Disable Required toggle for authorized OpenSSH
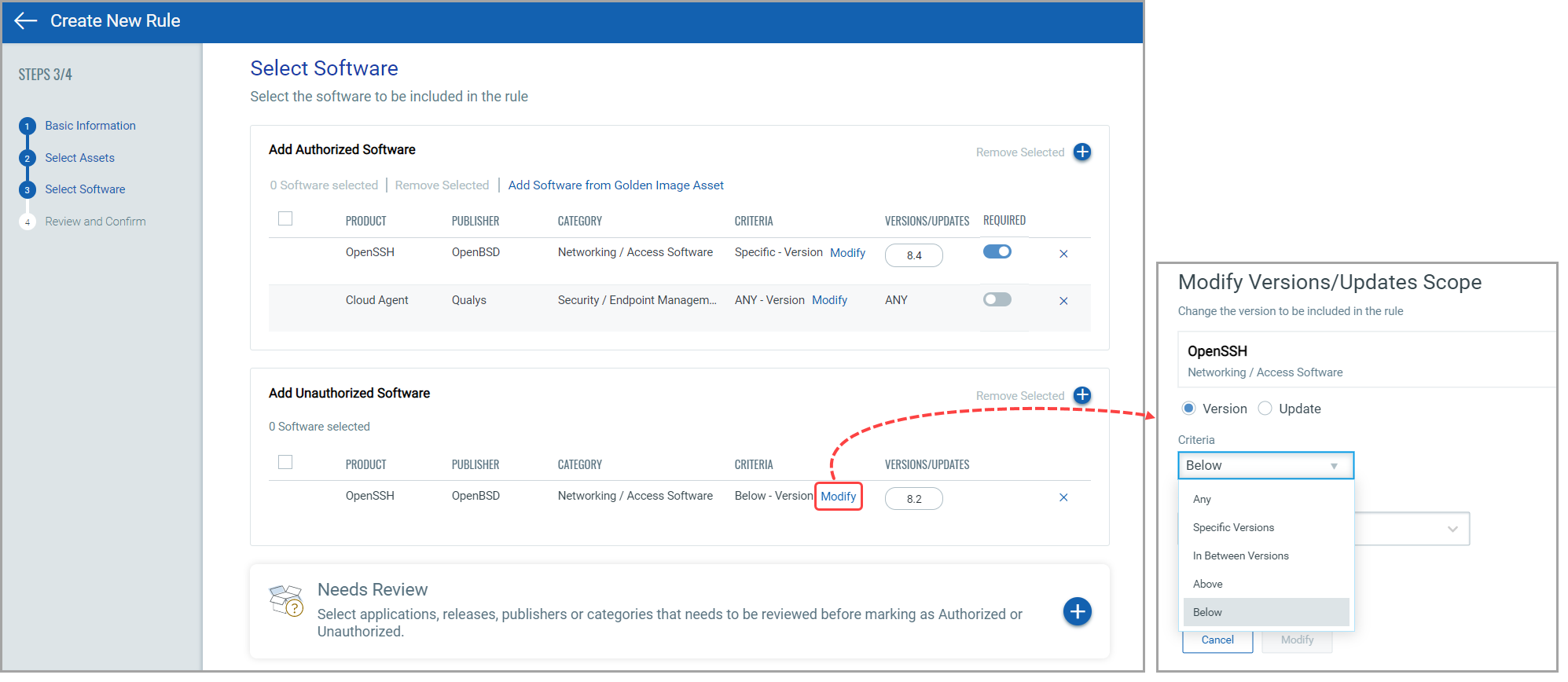 pyautogui.click(x=997, y=251)
